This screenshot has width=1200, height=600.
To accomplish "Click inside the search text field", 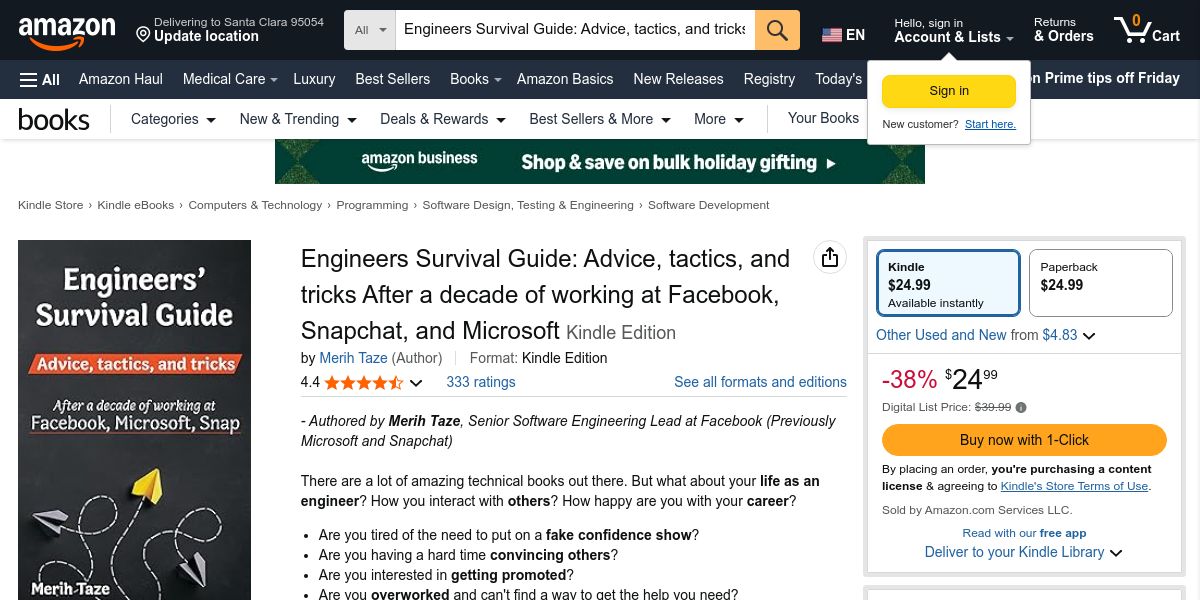I will click(x=574, y=30).
